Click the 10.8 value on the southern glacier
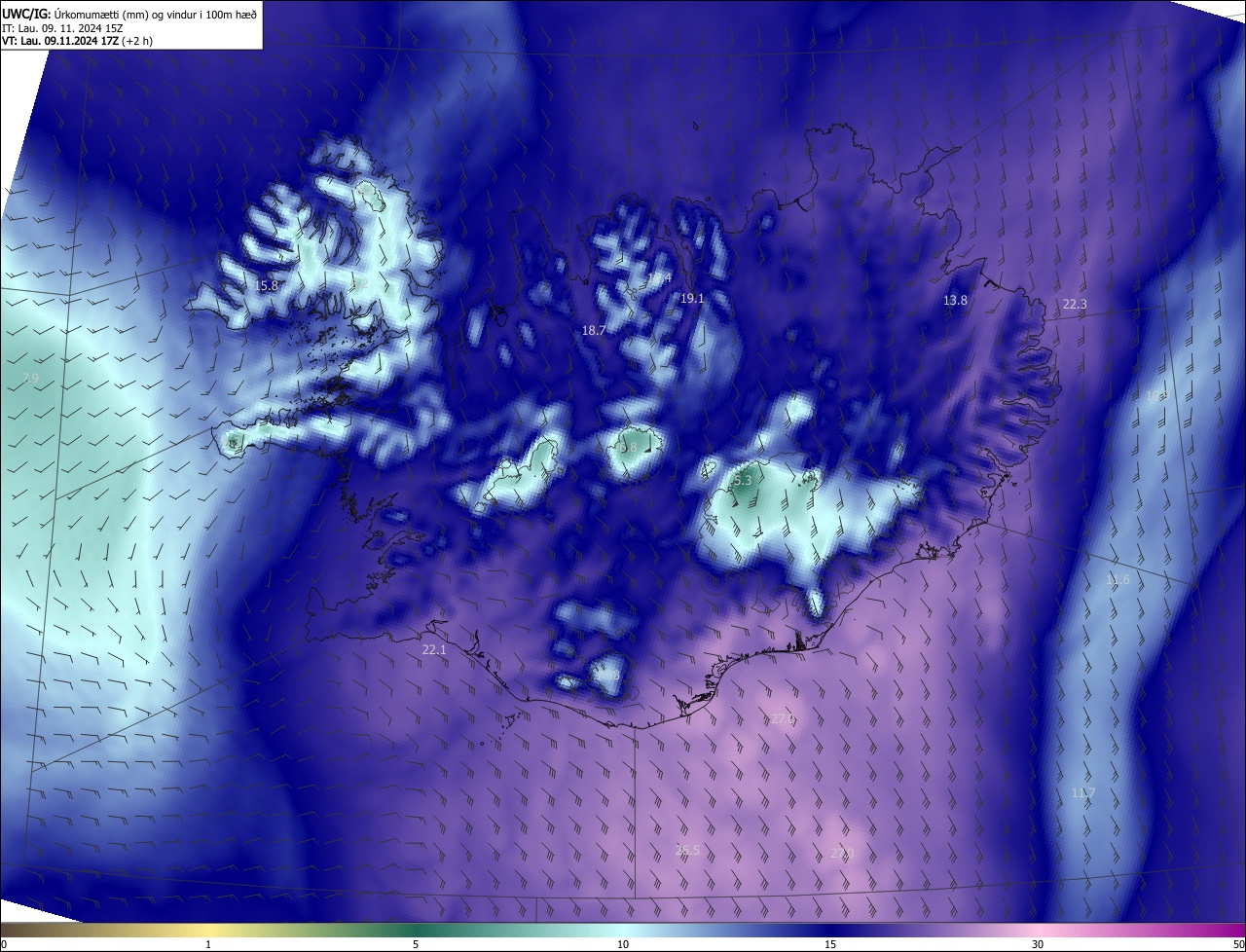This screenshot has width=1246, height=952. click(607, 674)
